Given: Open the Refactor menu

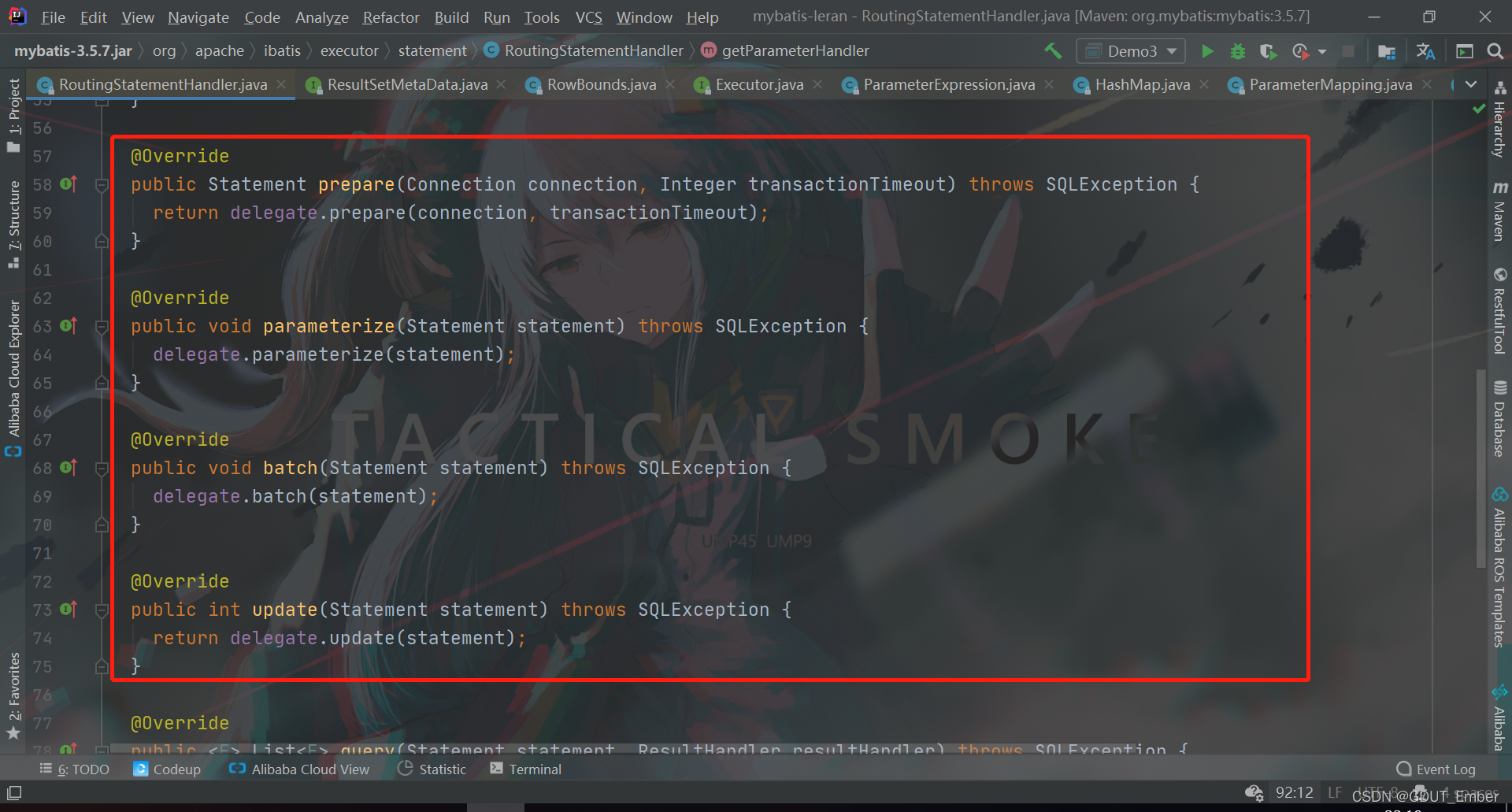Looking at the screenshot, I should [391, 17].
